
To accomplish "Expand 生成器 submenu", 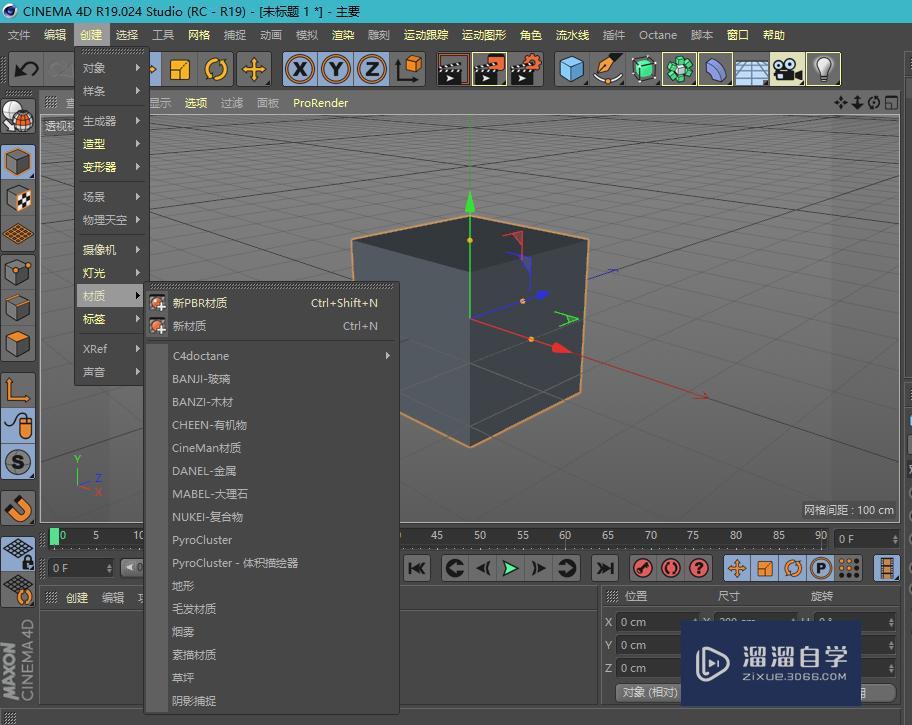I will click(111, 121).
